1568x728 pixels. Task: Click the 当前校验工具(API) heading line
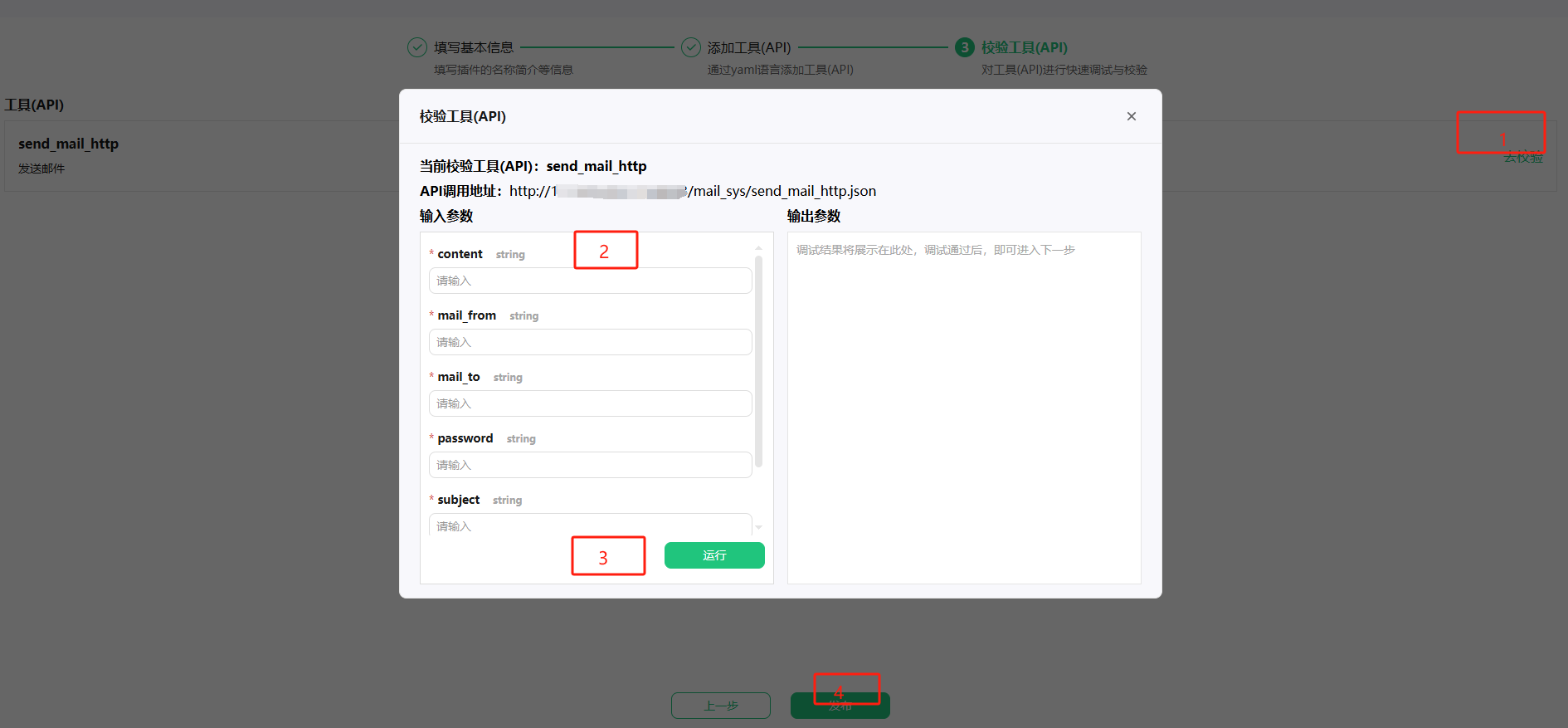pyautogui.click(x=533, y=166)
